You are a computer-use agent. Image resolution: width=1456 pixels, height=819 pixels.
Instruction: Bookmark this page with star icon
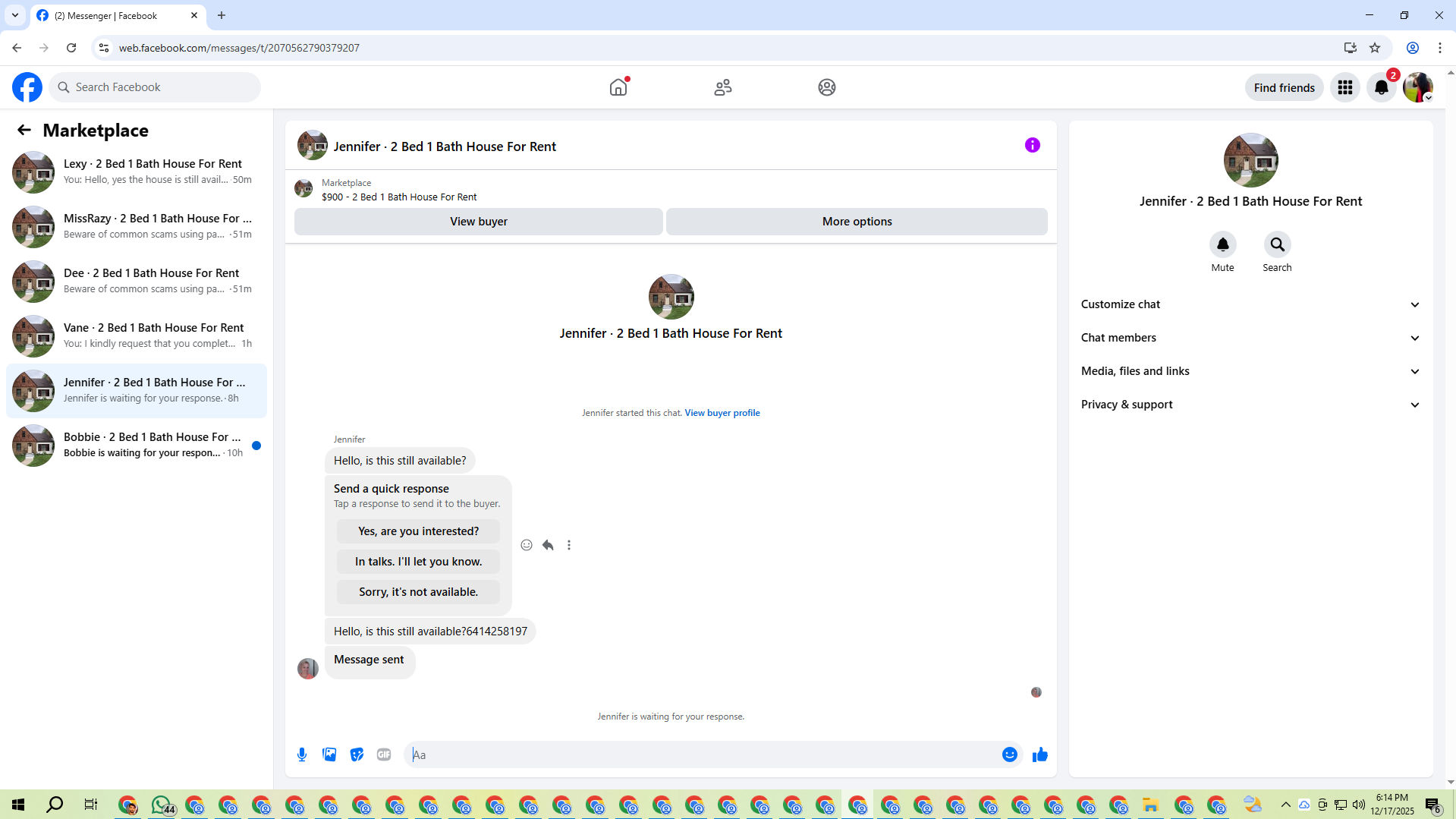(x=1375, y=48)
